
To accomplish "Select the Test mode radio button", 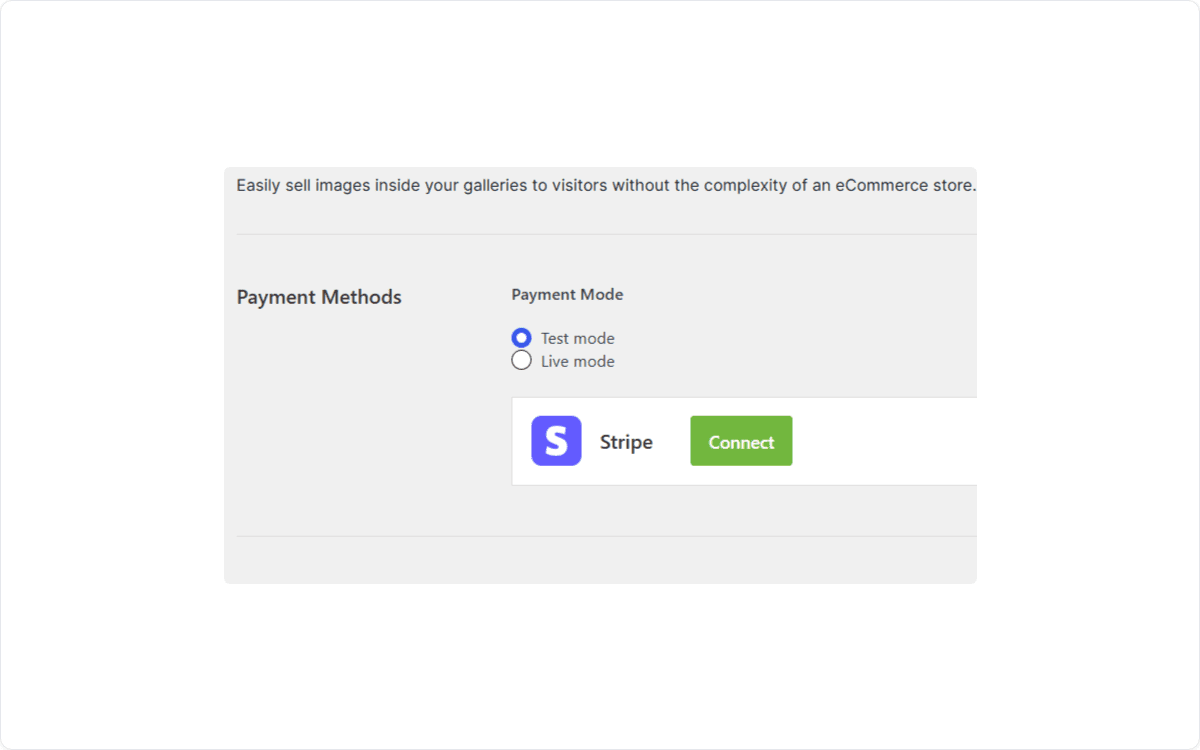I will click(521, 338).
